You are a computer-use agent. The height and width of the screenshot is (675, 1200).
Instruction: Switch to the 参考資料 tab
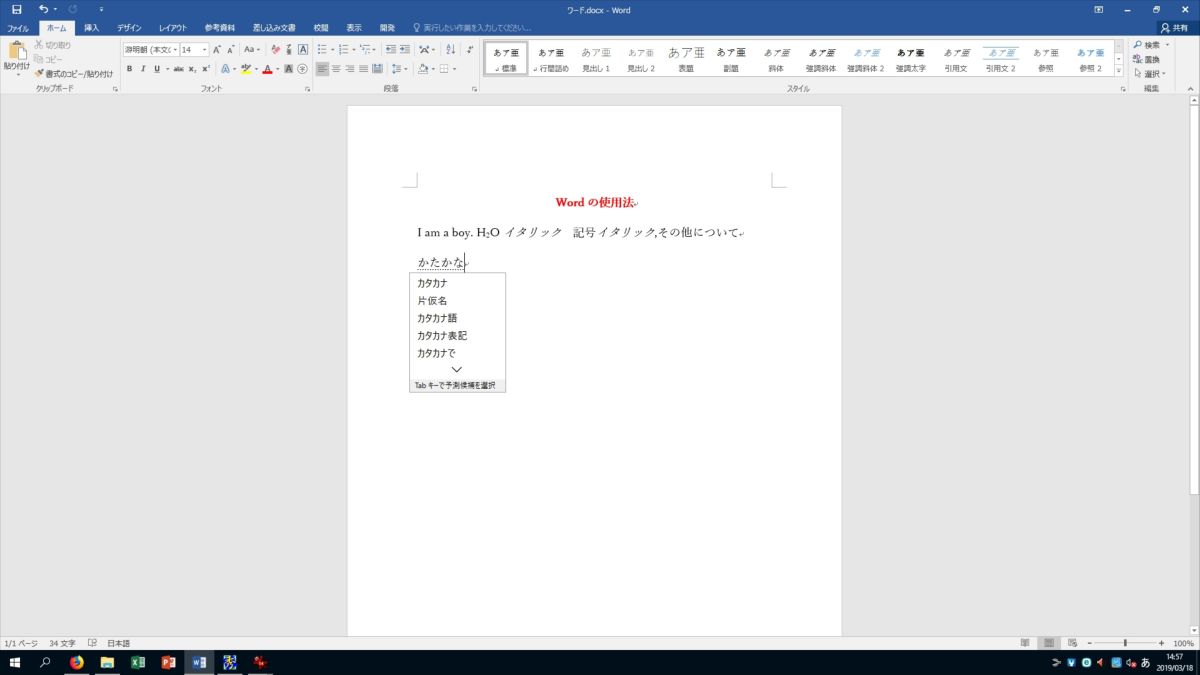point(220,28)
